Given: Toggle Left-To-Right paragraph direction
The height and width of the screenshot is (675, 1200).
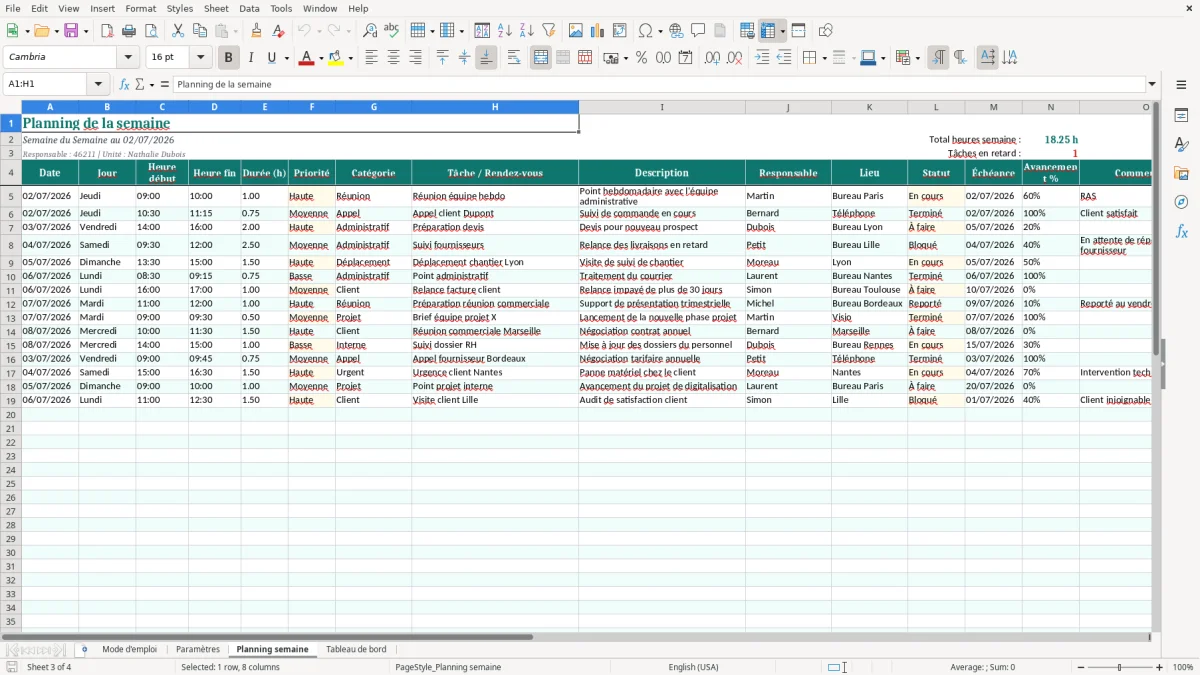Looking at the screenshot, I should pos(938,58).
